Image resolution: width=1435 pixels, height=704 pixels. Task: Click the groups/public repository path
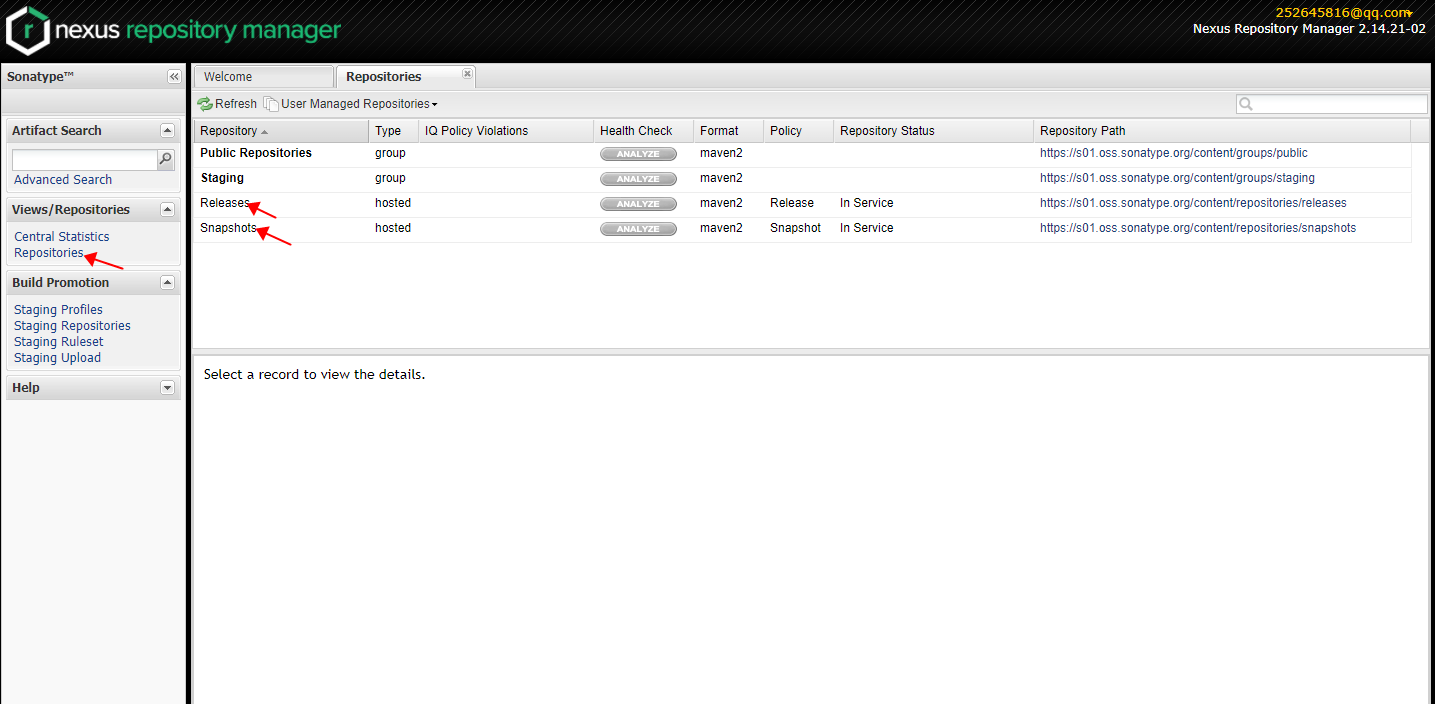click(x=1173, y=154)
